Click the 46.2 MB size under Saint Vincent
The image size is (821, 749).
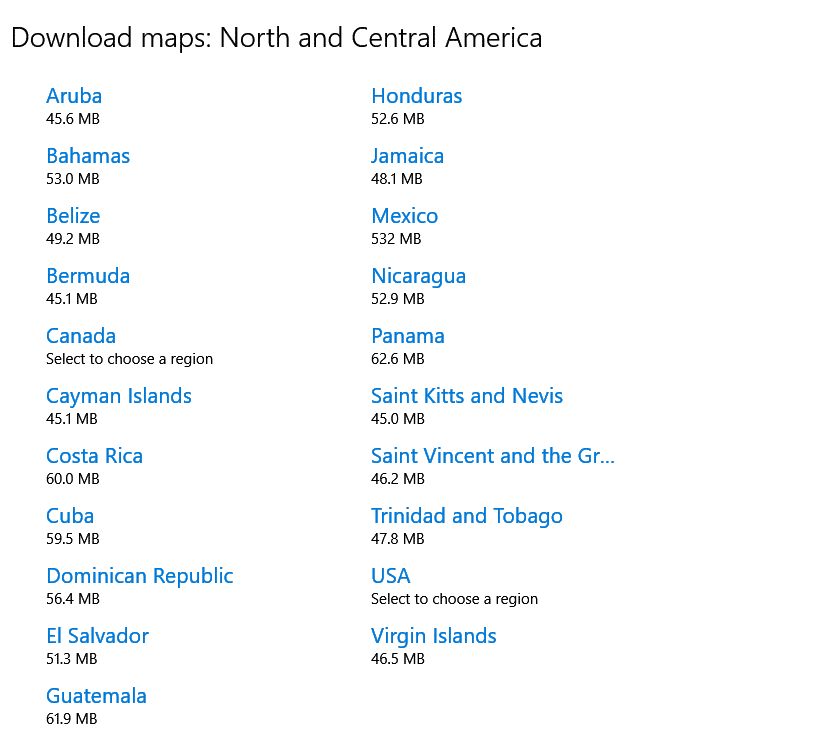point(398,479)
